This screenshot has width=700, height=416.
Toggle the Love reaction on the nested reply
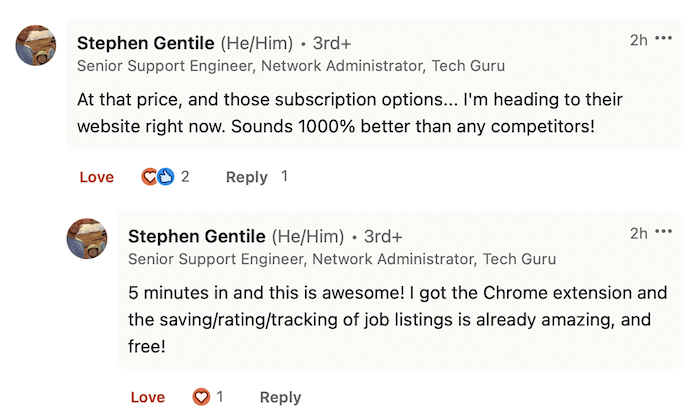pyautogui.click(x=148, y=397)
